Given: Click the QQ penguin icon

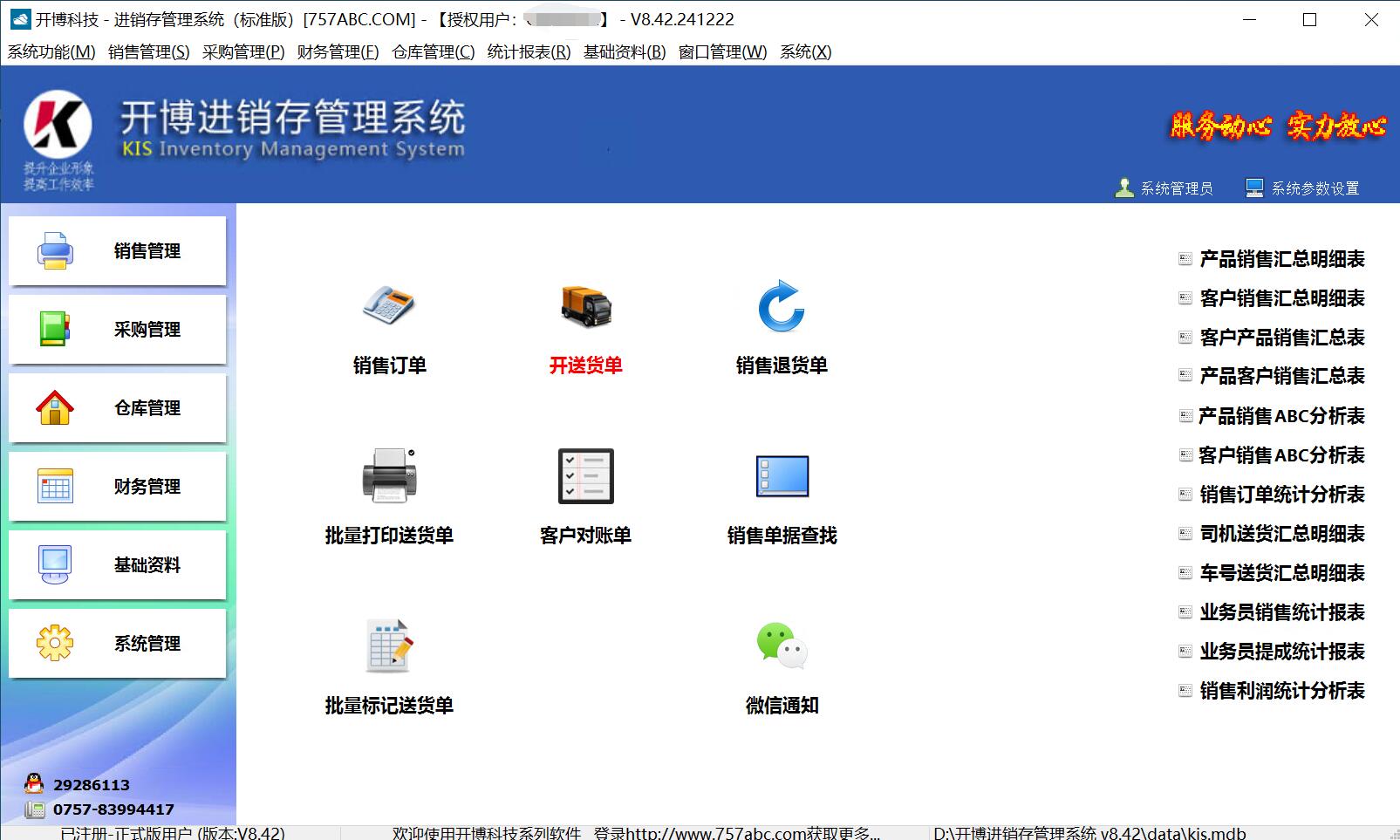Looking at the screenshot, I should 34,784.
